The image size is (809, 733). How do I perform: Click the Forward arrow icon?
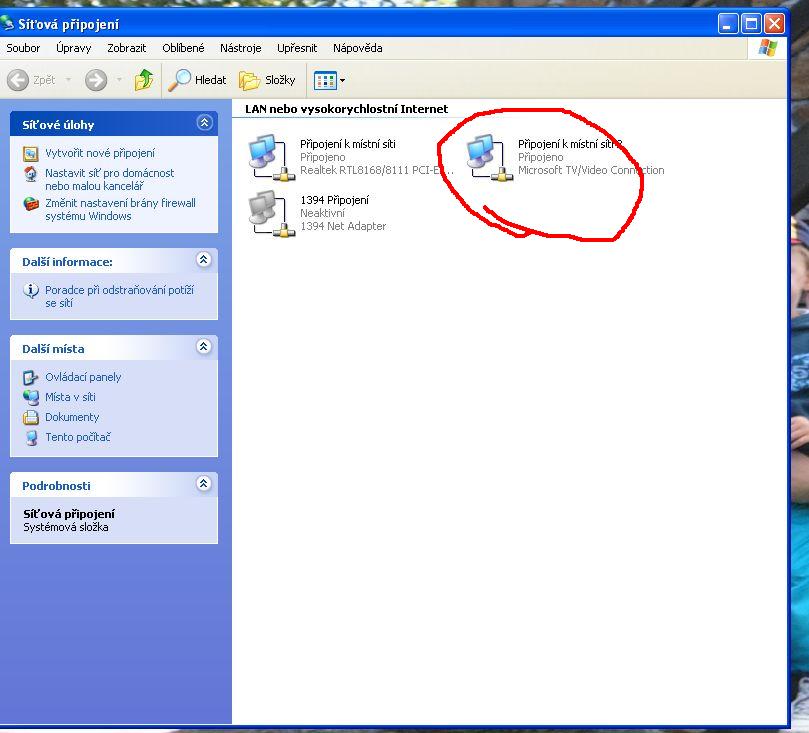tap(96, 80)
